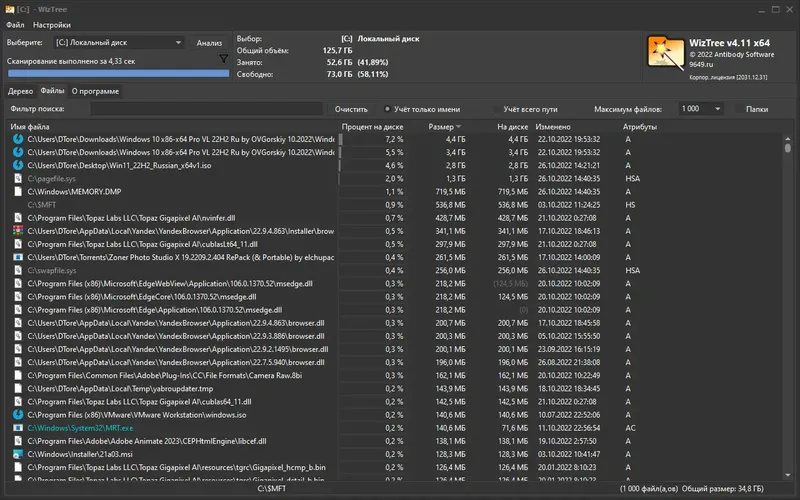Click the C:\$MFT path in status bar
Screen dimensions: 800x500
tap(271, 489)
